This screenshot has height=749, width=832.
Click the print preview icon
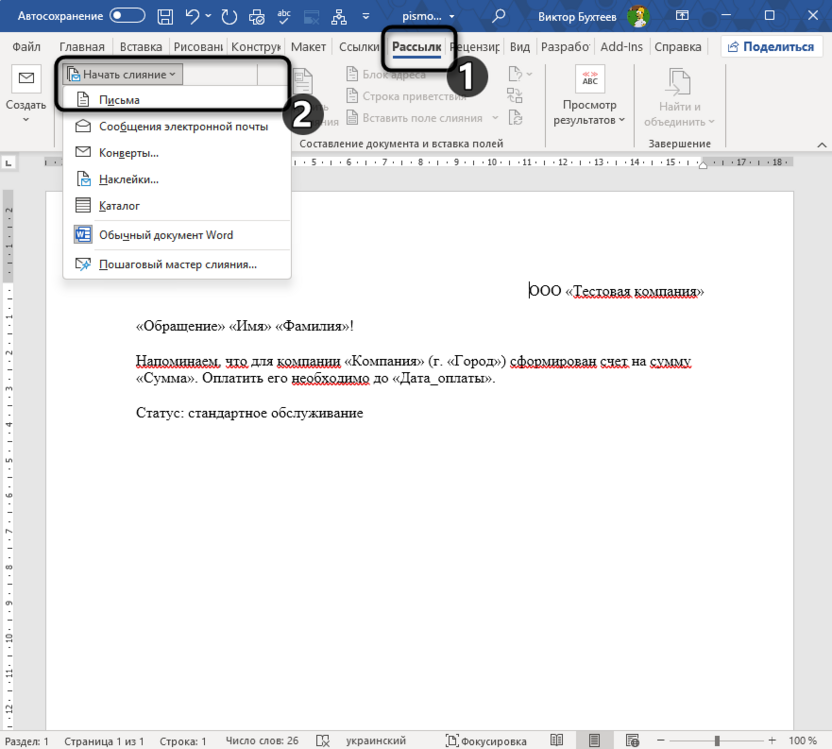click(x=257, y=16)
